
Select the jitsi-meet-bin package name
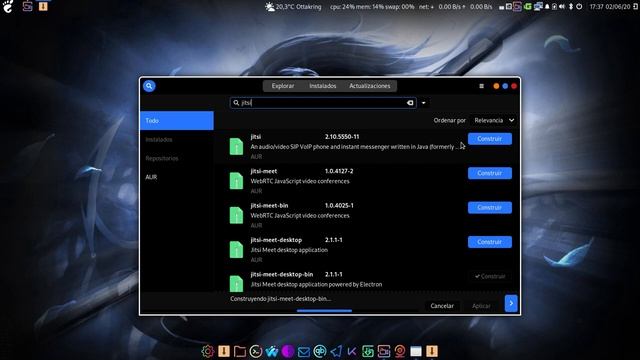click(269, 206)
